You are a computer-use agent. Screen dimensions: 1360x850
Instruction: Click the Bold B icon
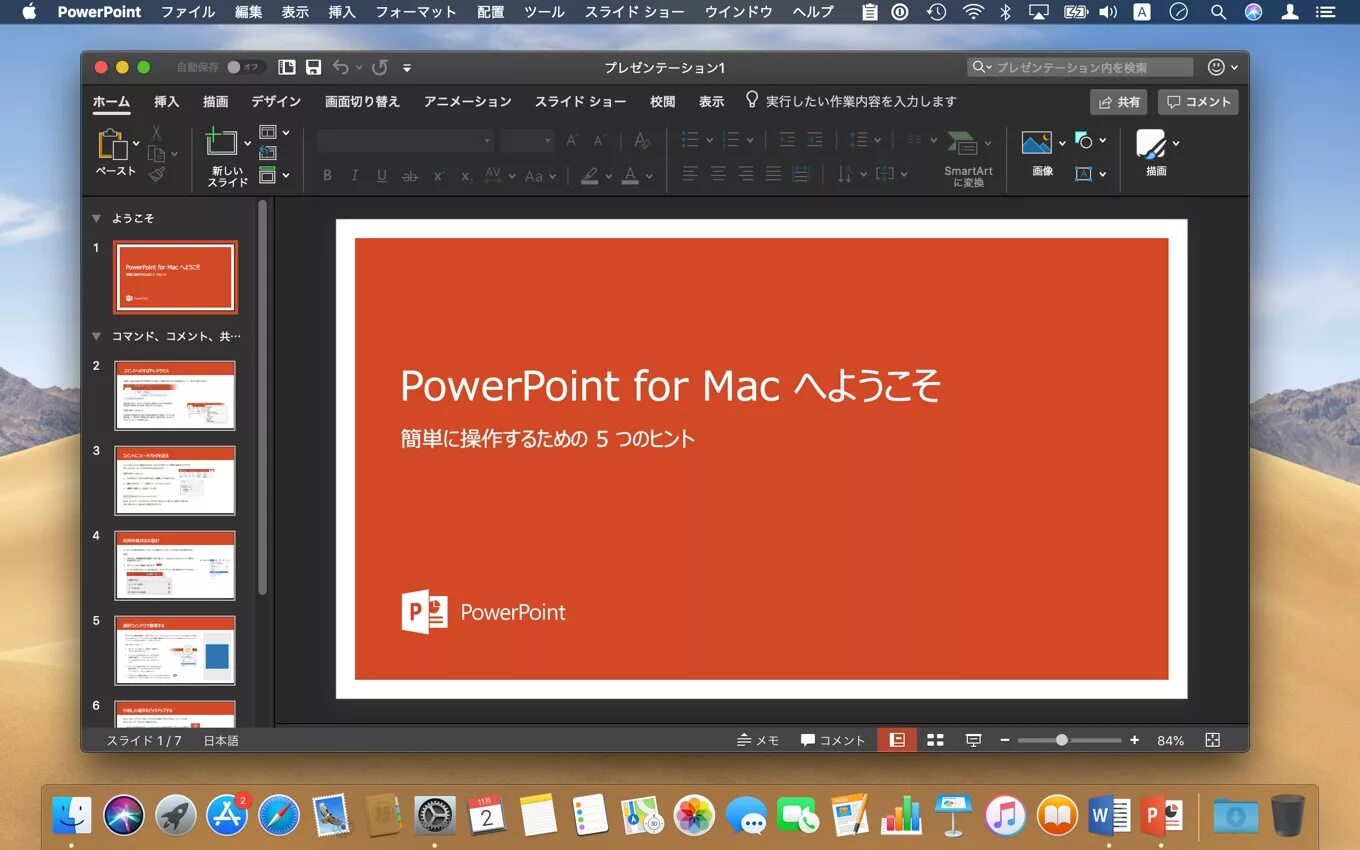[x=327, y=176]
